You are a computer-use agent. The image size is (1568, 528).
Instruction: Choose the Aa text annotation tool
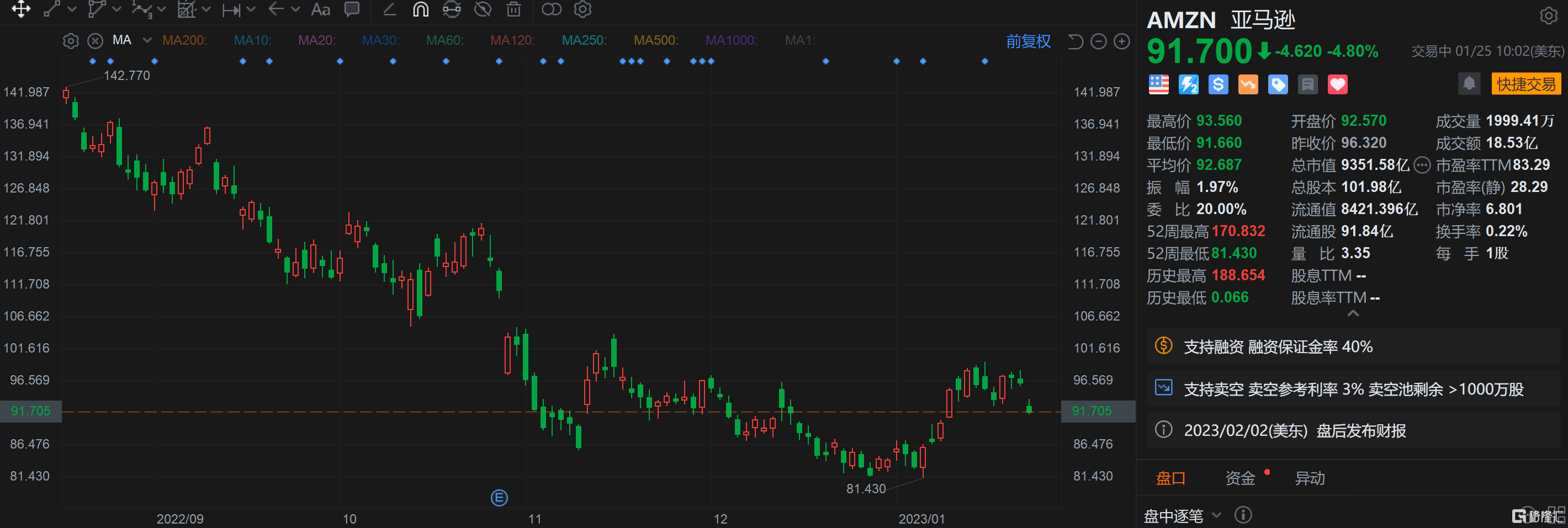pos(320,9)
